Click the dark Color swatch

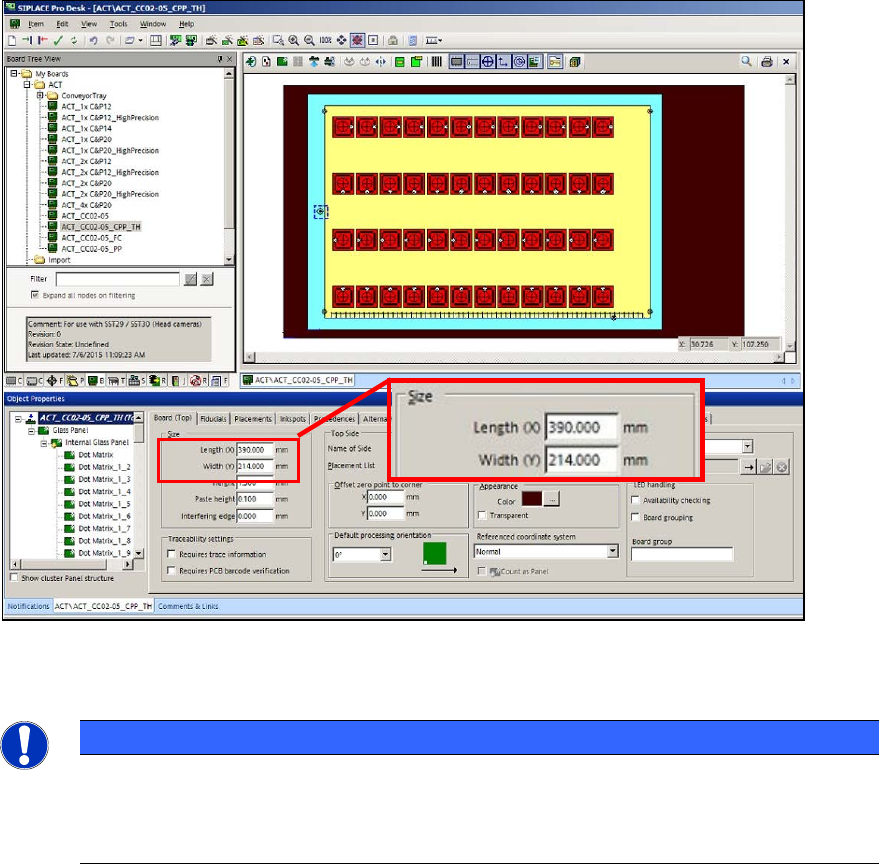point(532,498)
